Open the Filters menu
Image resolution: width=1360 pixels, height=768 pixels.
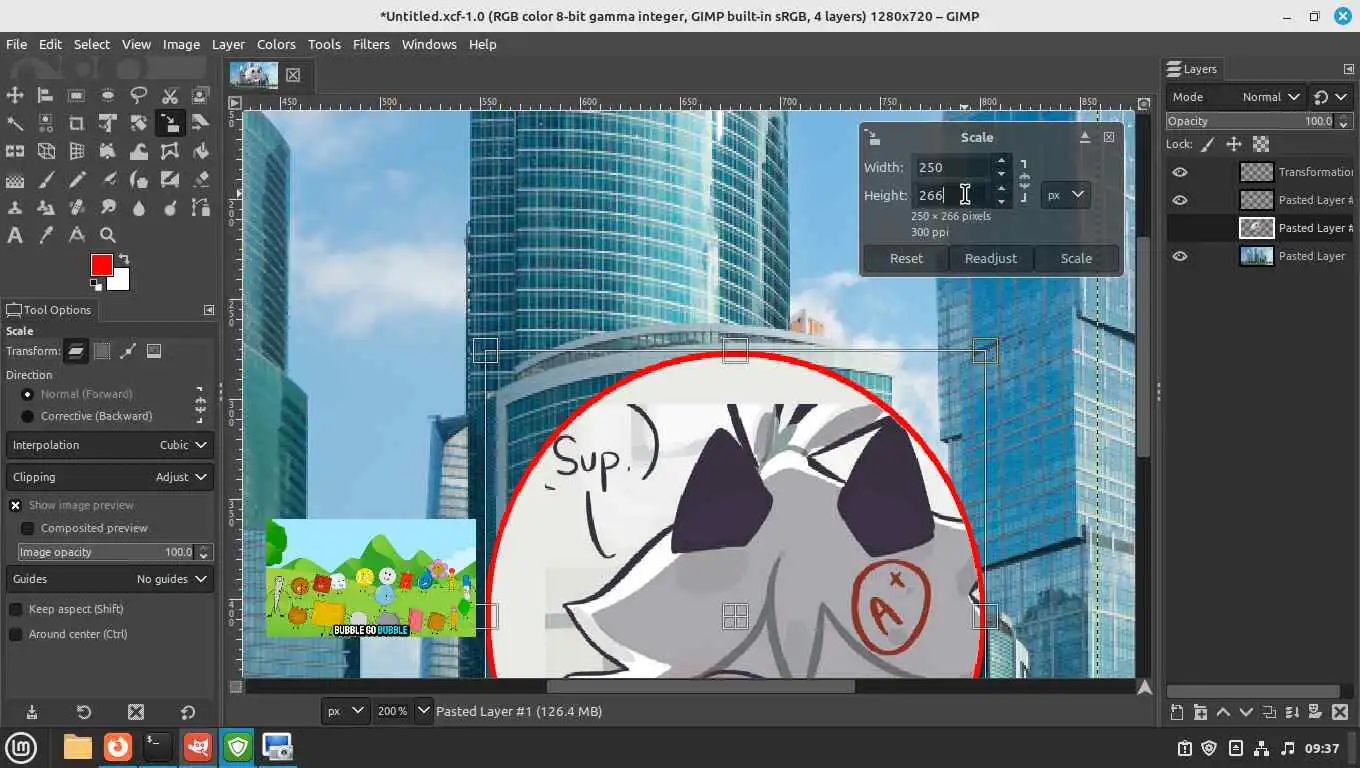coord(371,44)
